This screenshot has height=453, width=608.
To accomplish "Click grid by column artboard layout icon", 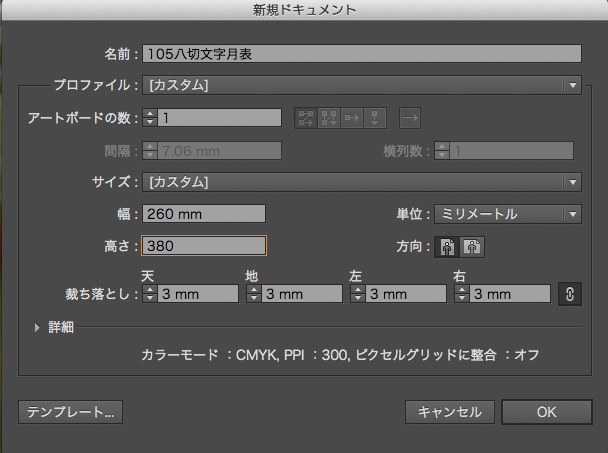I will 329,118.
